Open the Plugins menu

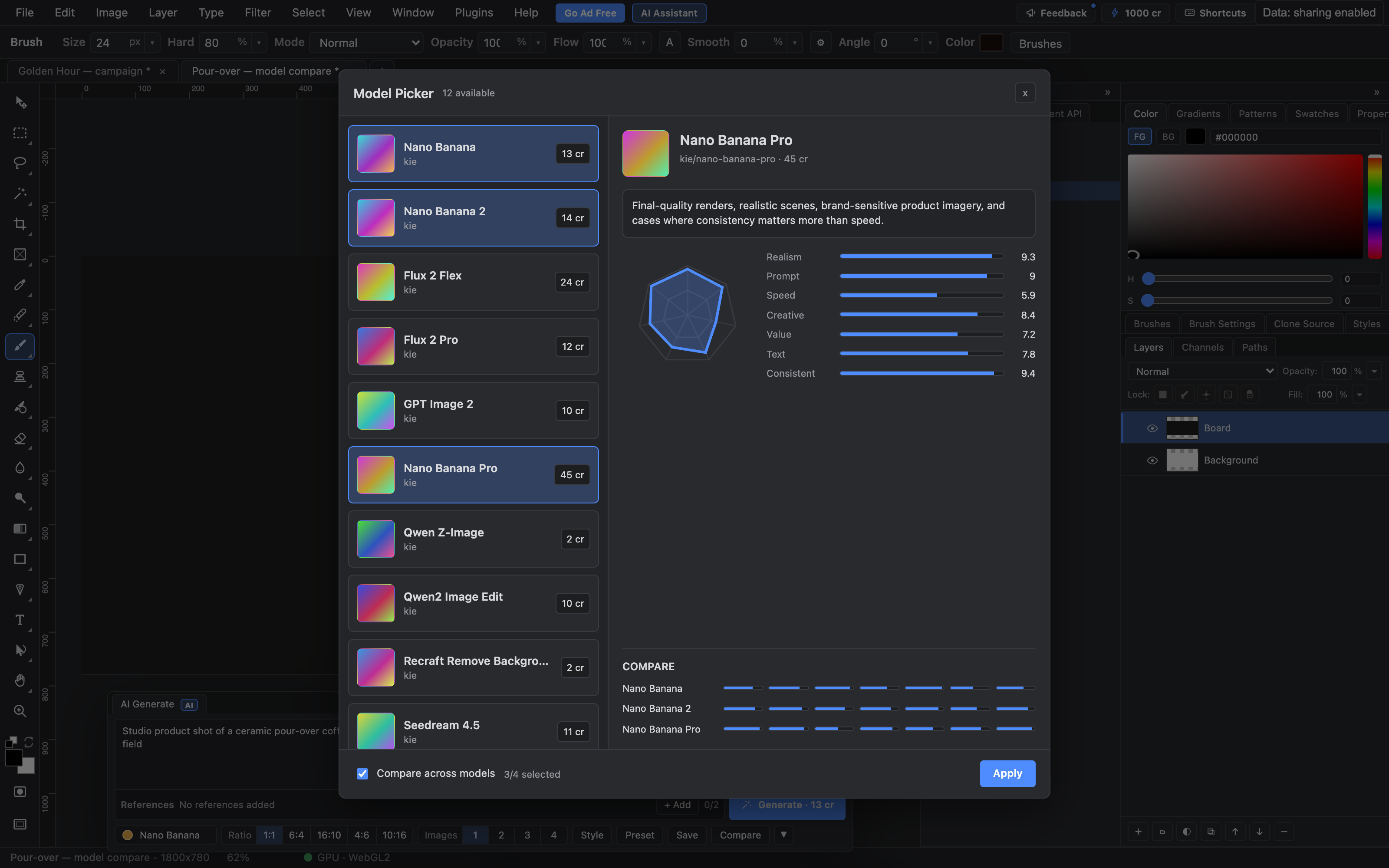coord(474,13)
